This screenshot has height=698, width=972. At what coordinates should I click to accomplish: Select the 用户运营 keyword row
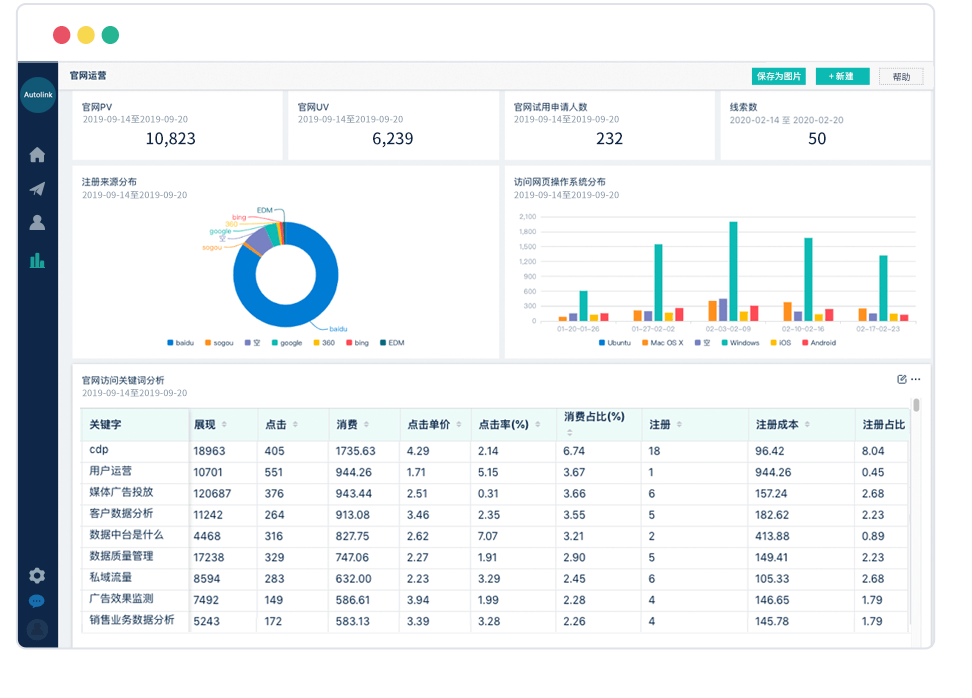coord(495,472)
